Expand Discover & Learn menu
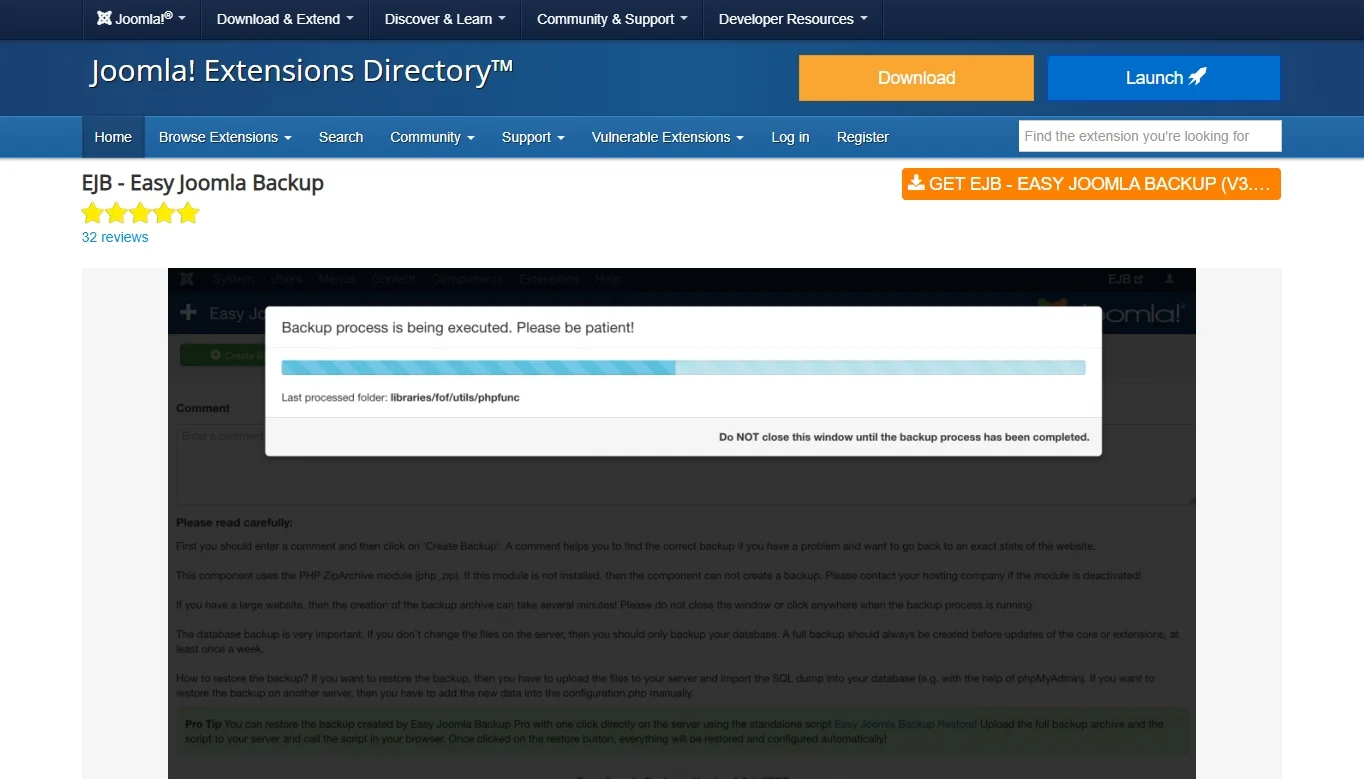The height and width of the screenshot is (780, 1364). click(445, 19)
